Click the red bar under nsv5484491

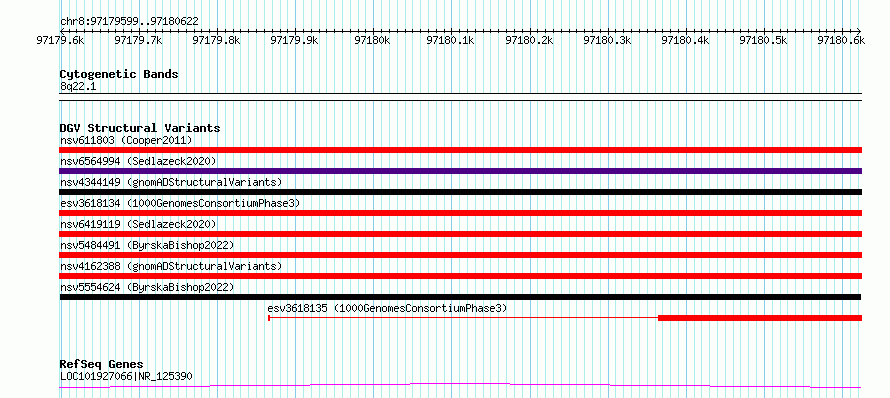(x=460, y=255)
